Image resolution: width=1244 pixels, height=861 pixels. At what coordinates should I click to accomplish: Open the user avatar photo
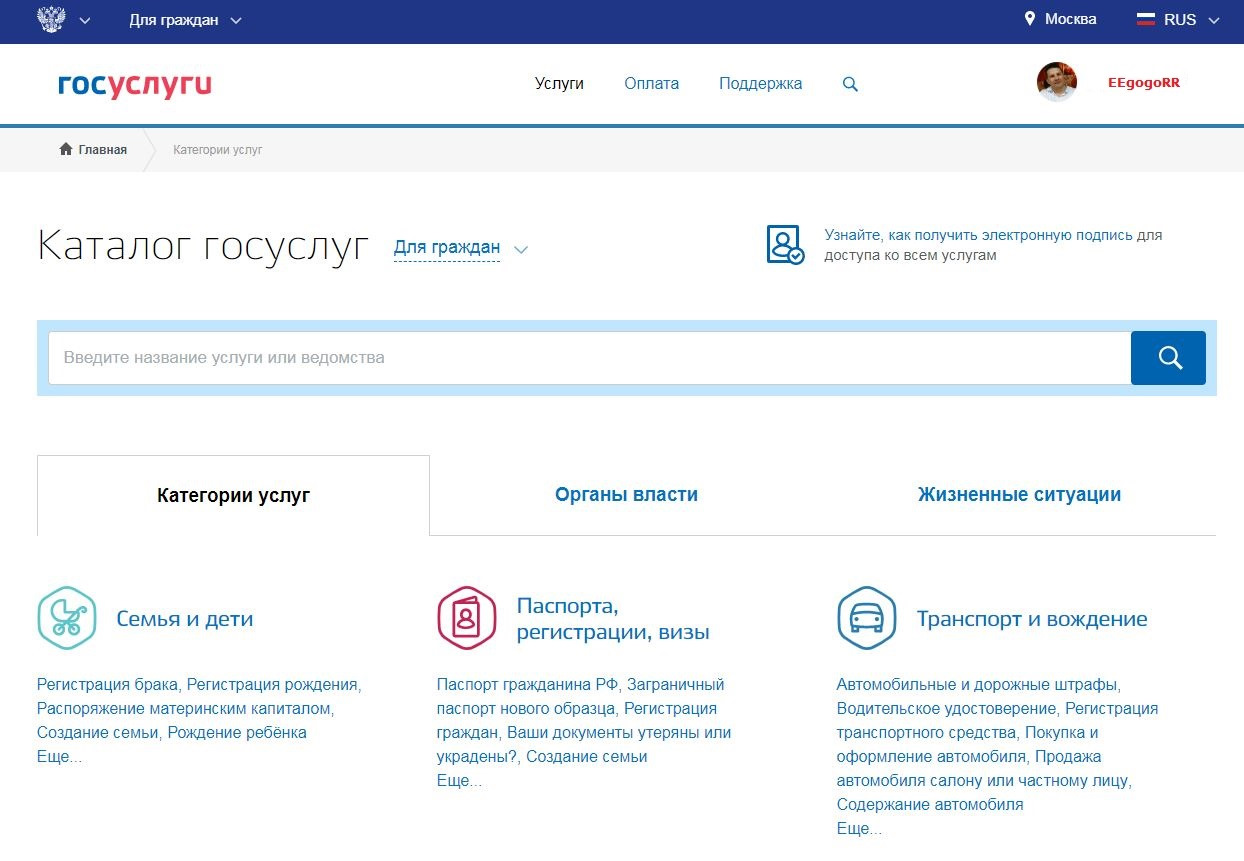(1057, 82)
